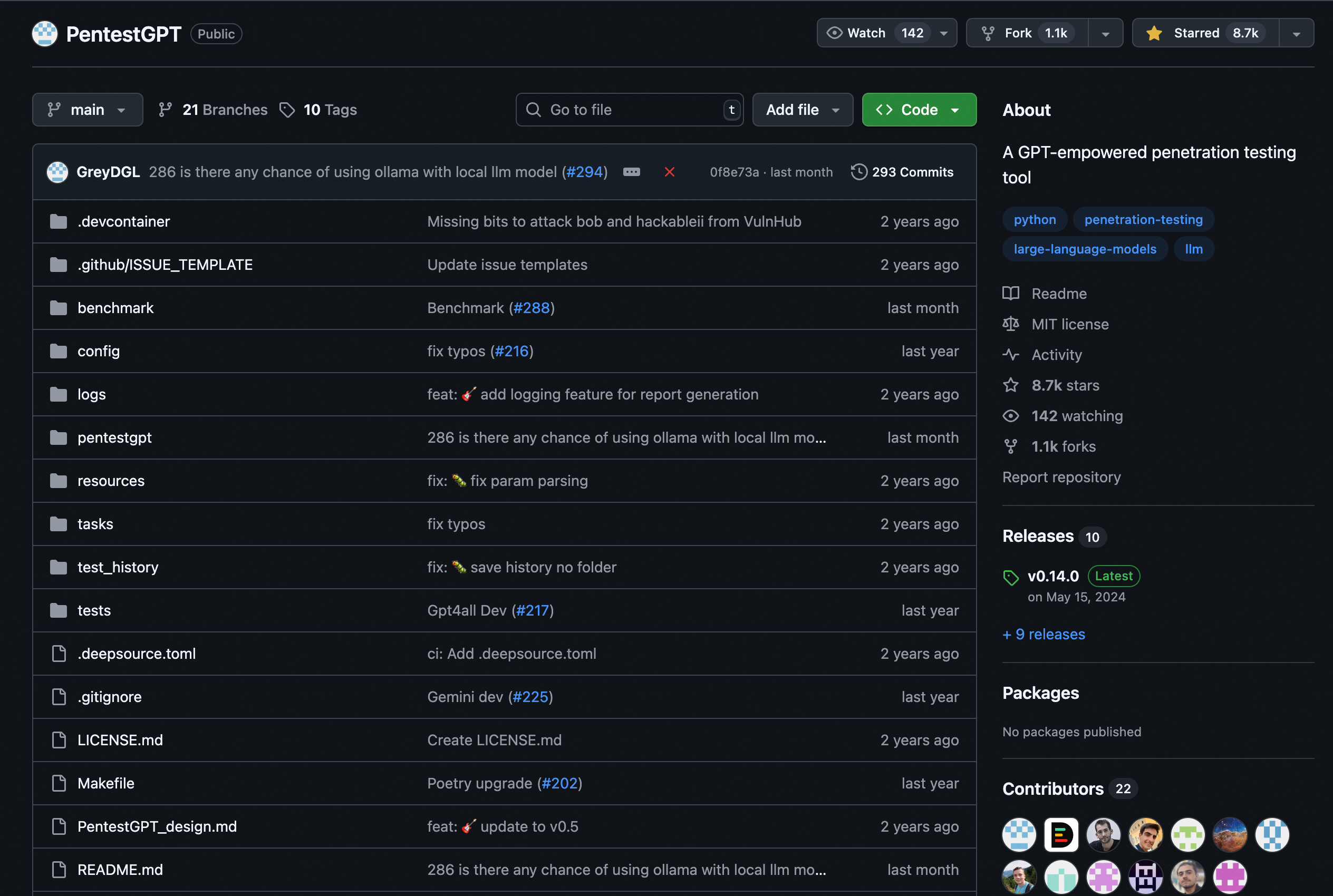This screenshot has height=896, width=1333.
Task: Open the README.md file
Action: click(120, 870)
